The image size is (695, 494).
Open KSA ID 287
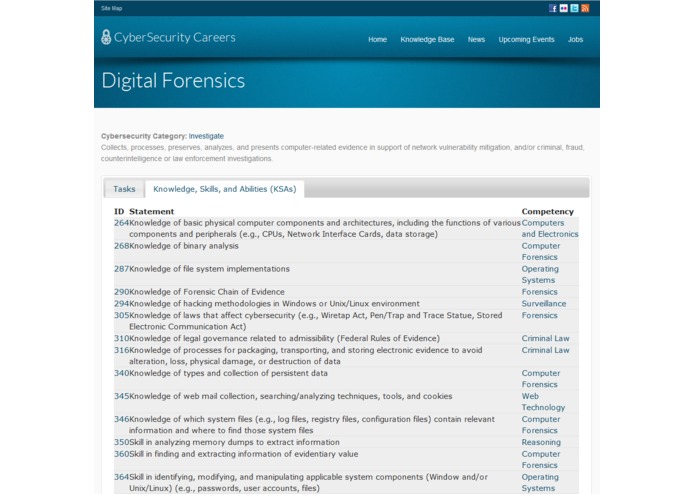point(121,269)
